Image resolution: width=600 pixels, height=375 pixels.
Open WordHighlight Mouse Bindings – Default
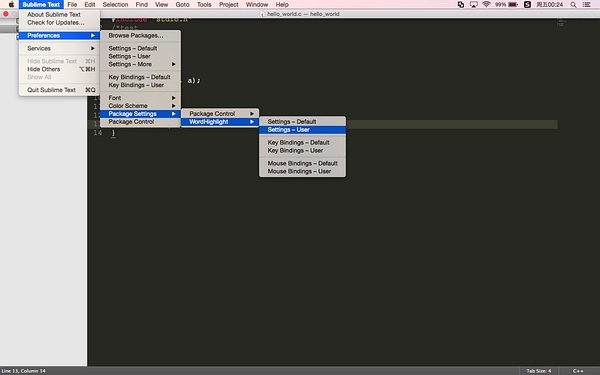pyautogui.click(x=302, y=163)
